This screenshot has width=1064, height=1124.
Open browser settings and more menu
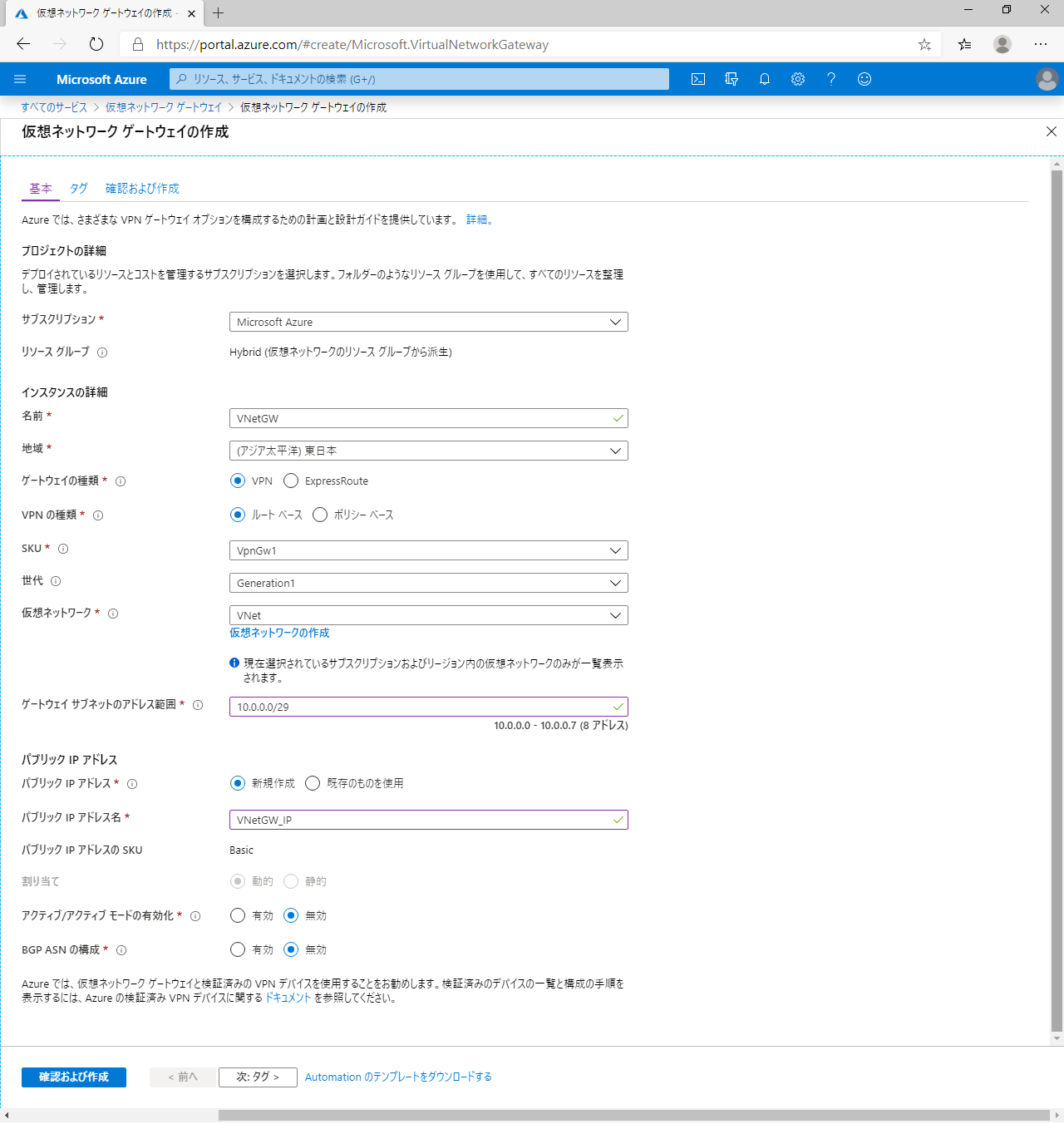[1041, 44]
